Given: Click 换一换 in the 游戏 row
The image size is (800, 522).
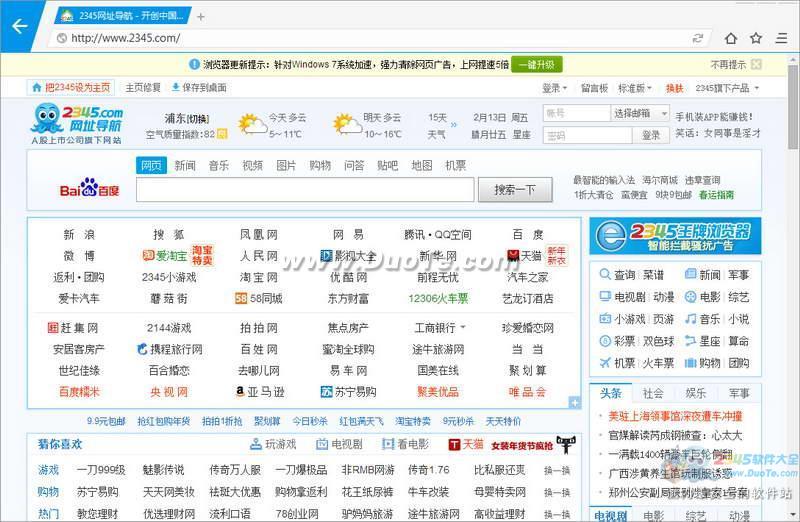Looking at the screenshot, I should coord(557,470).
